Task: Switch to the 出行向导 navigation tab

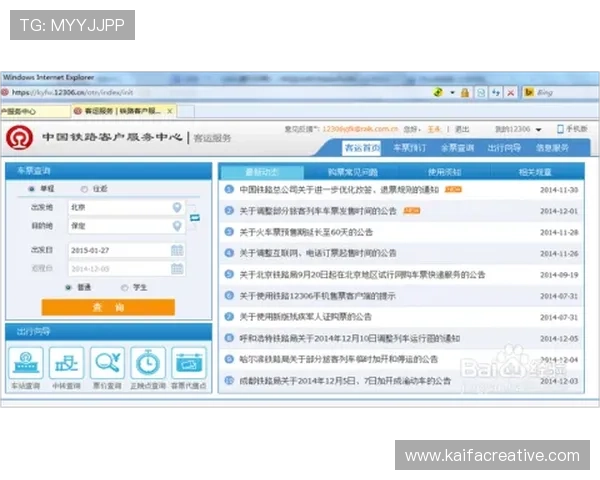Action: 504,148
